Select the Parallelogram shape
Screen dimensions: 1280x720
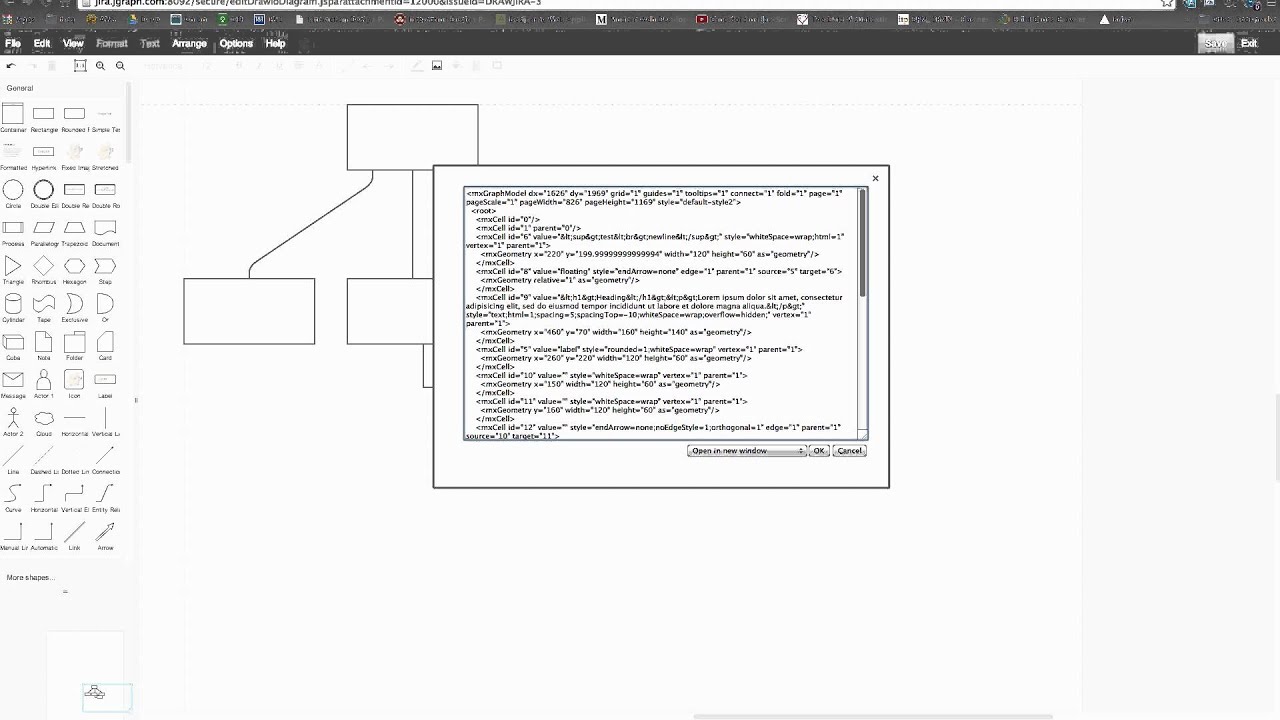coord(43,228)
